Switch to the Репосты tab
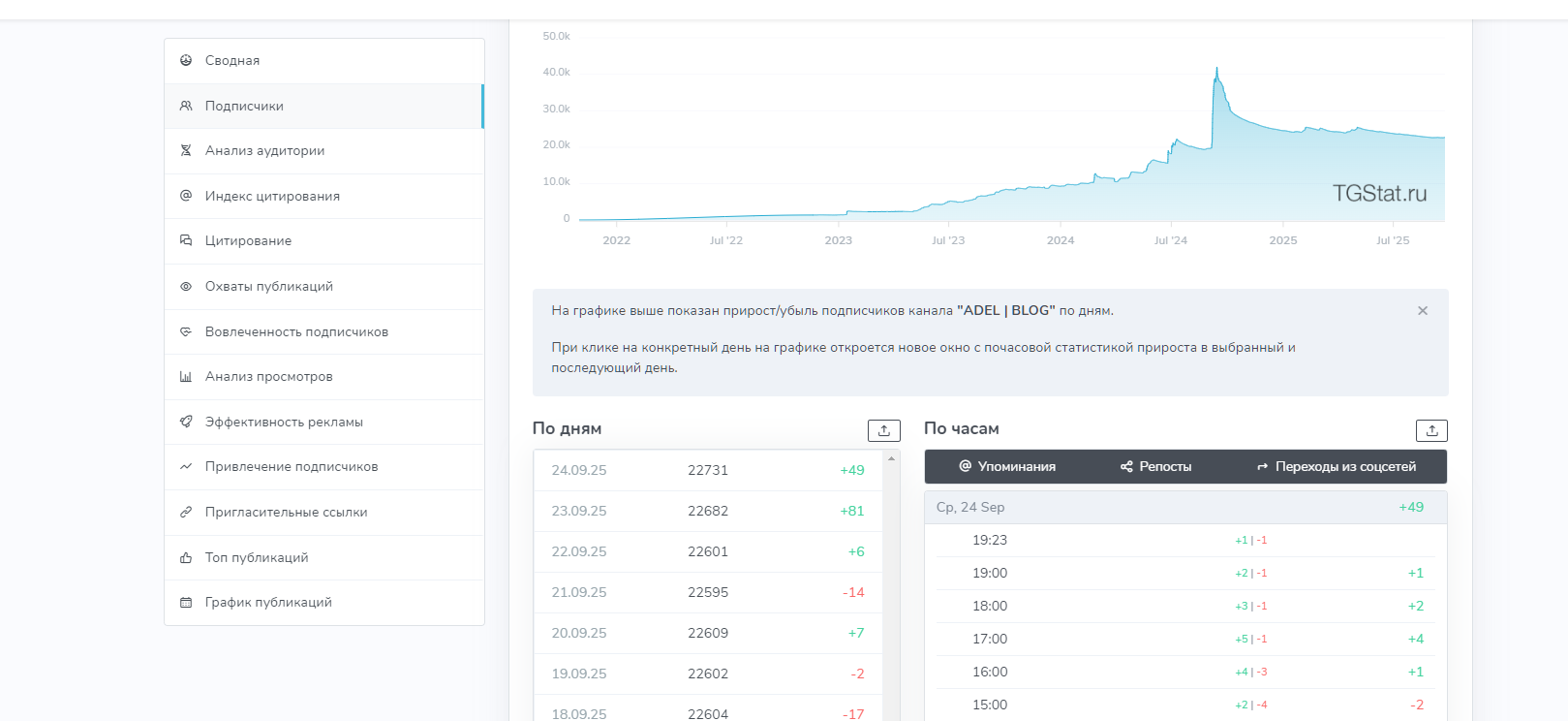Viewport: 1568px width, 721px height. [x=1156, y=466]
